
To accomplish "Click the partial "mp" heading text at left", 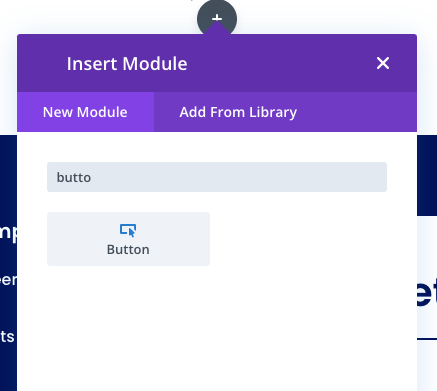I will pos(8,232).
